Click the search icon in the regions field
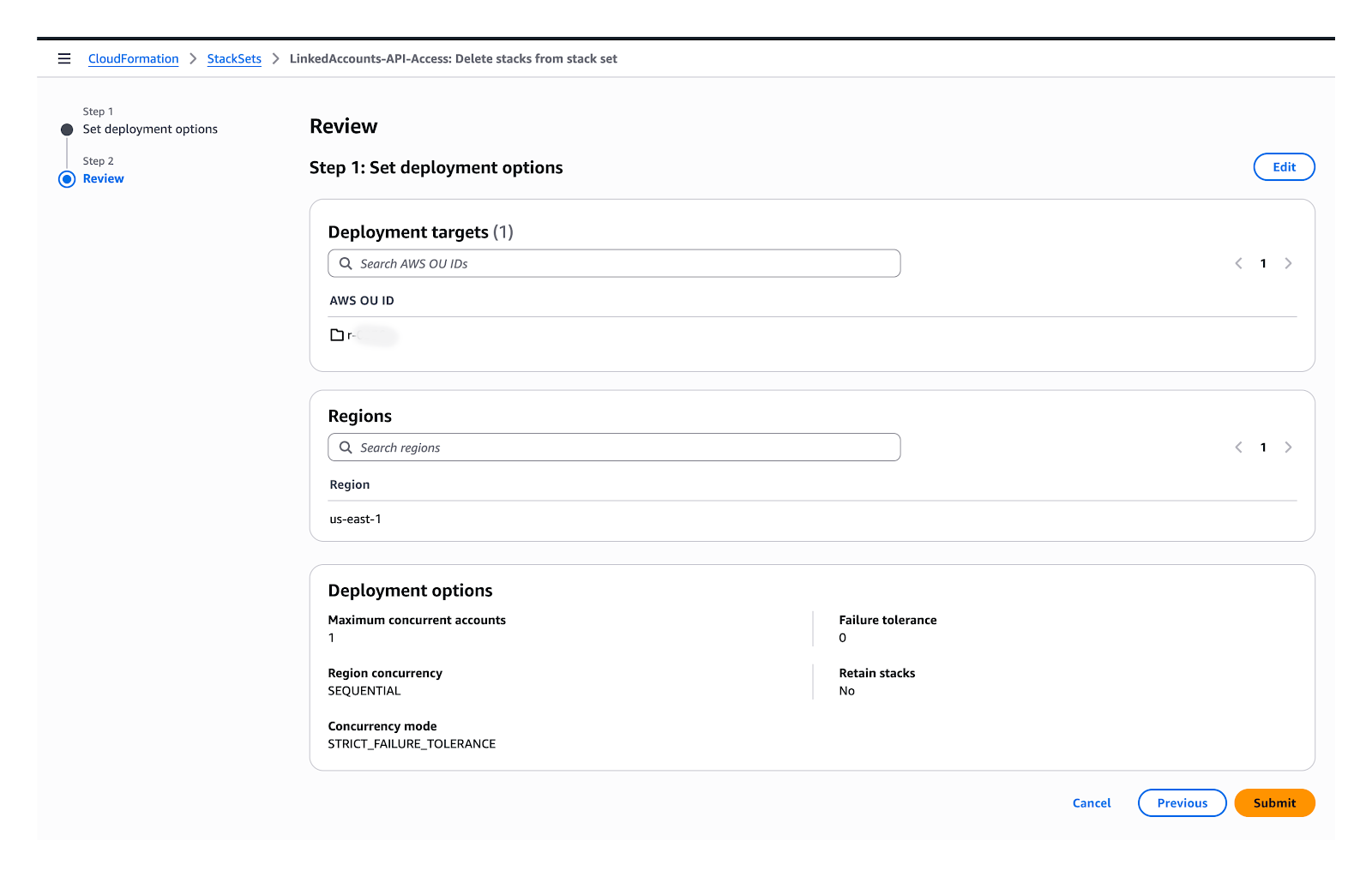This screenshot has height=877, width=1372. point(346,448)
